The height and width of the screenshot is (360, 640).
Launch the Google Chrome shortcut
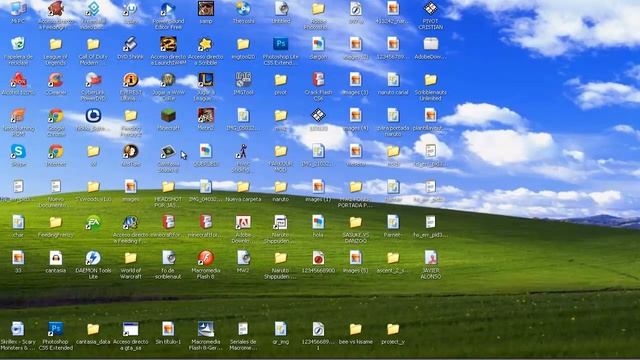click(56, 116)
